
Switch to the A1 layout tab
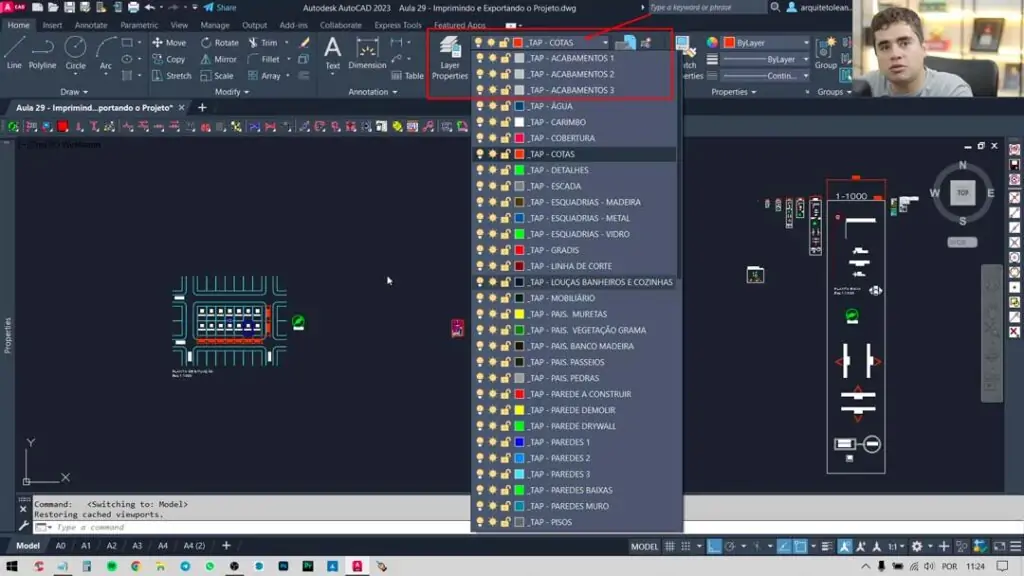[86, 546]
